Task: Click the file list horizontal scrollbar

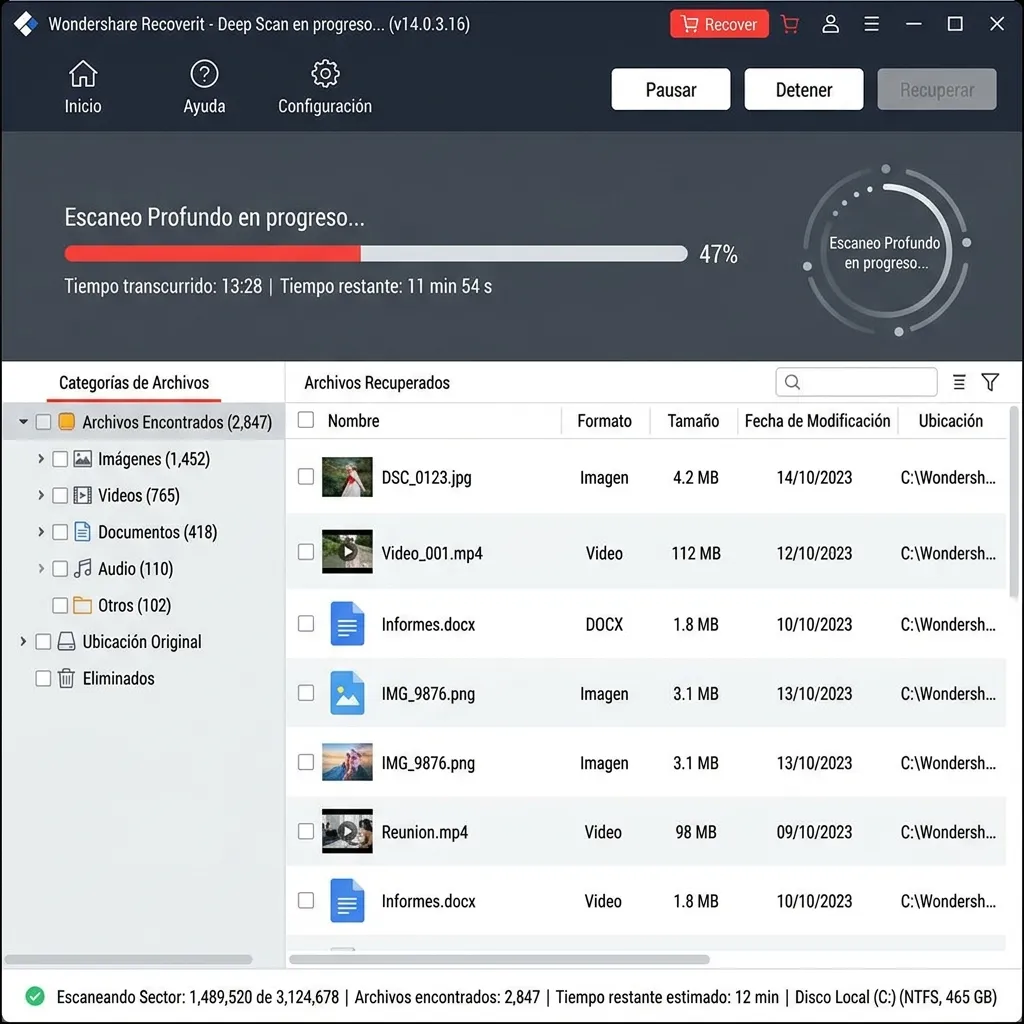Action: pyautogui.click(x=499, y=959)
